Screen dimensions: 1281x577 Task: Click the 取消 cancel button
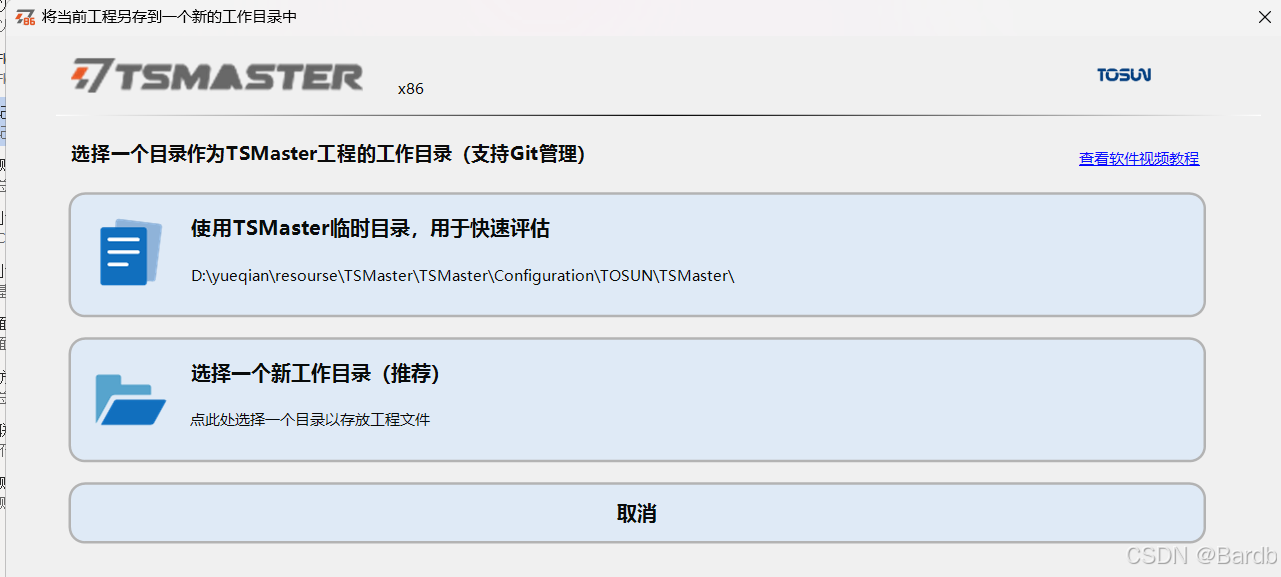point(637,513)
